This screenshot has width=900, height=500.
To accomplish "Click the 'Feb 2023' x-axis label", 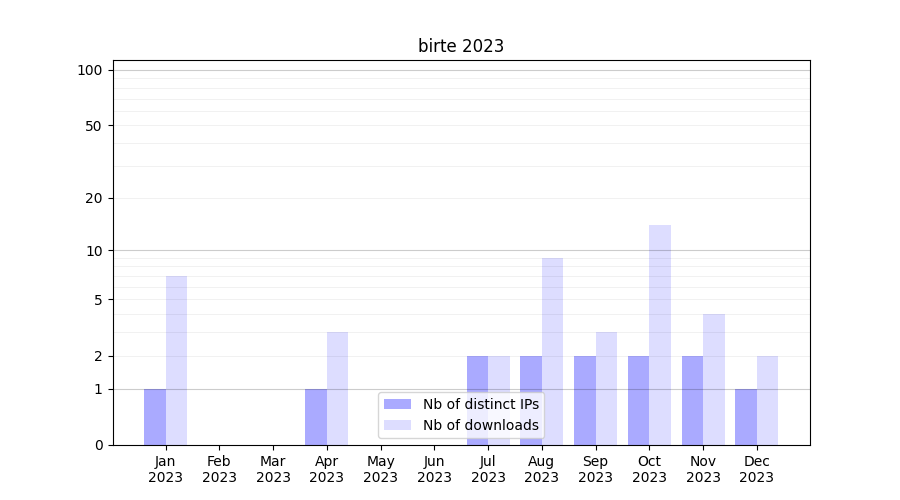I will 219,469.
